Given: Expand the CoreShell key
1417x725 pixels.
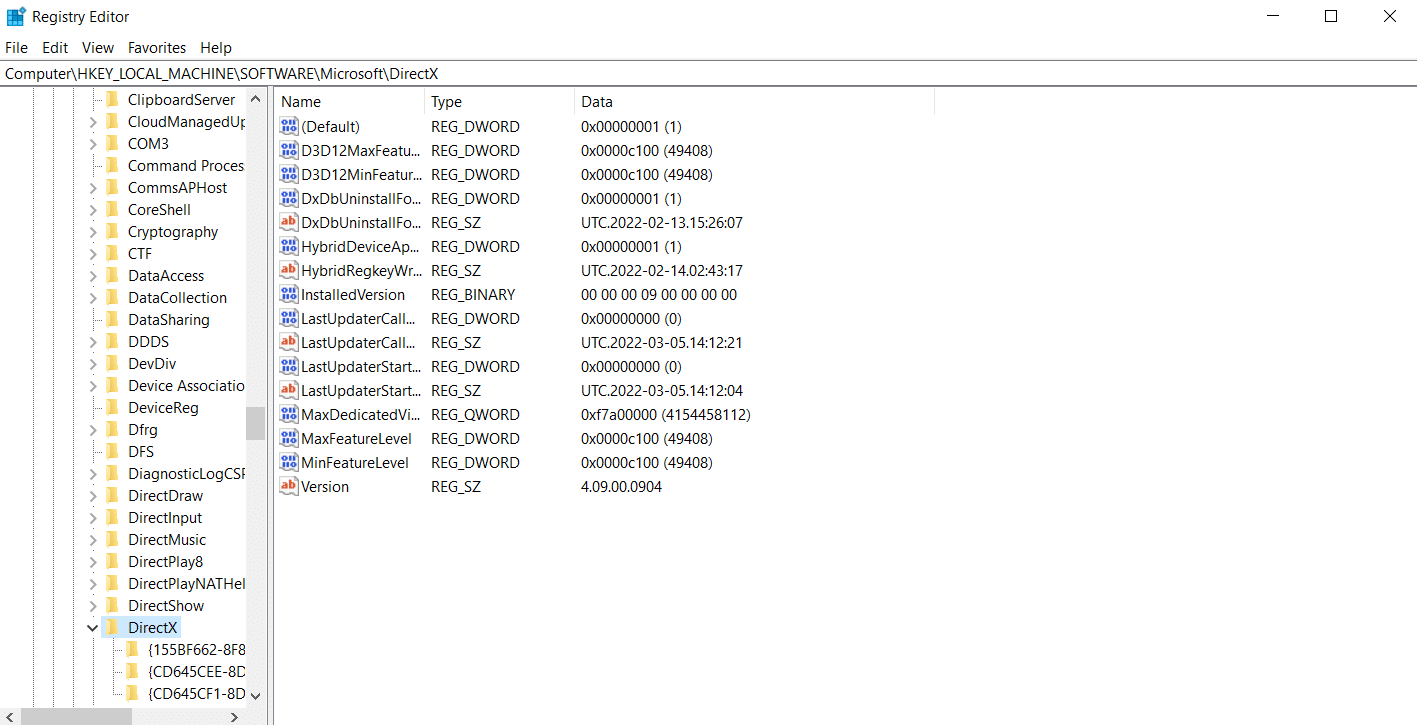Looking at the screenshot, I should point(93,210).
